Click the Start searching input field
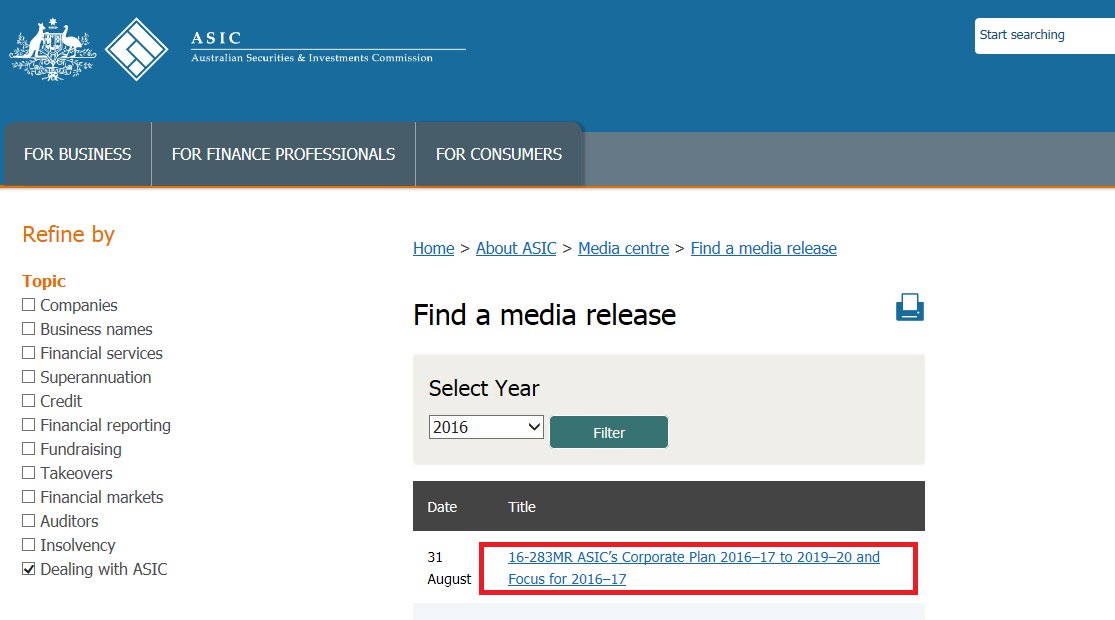 pos(1045,36)
